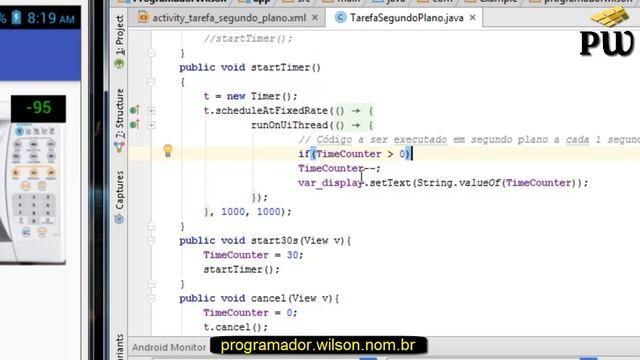Screen dimensions: 640x360
Task: Click gutter override icon beside scheduleAtFixedRate line
Action: coord(135,110)
